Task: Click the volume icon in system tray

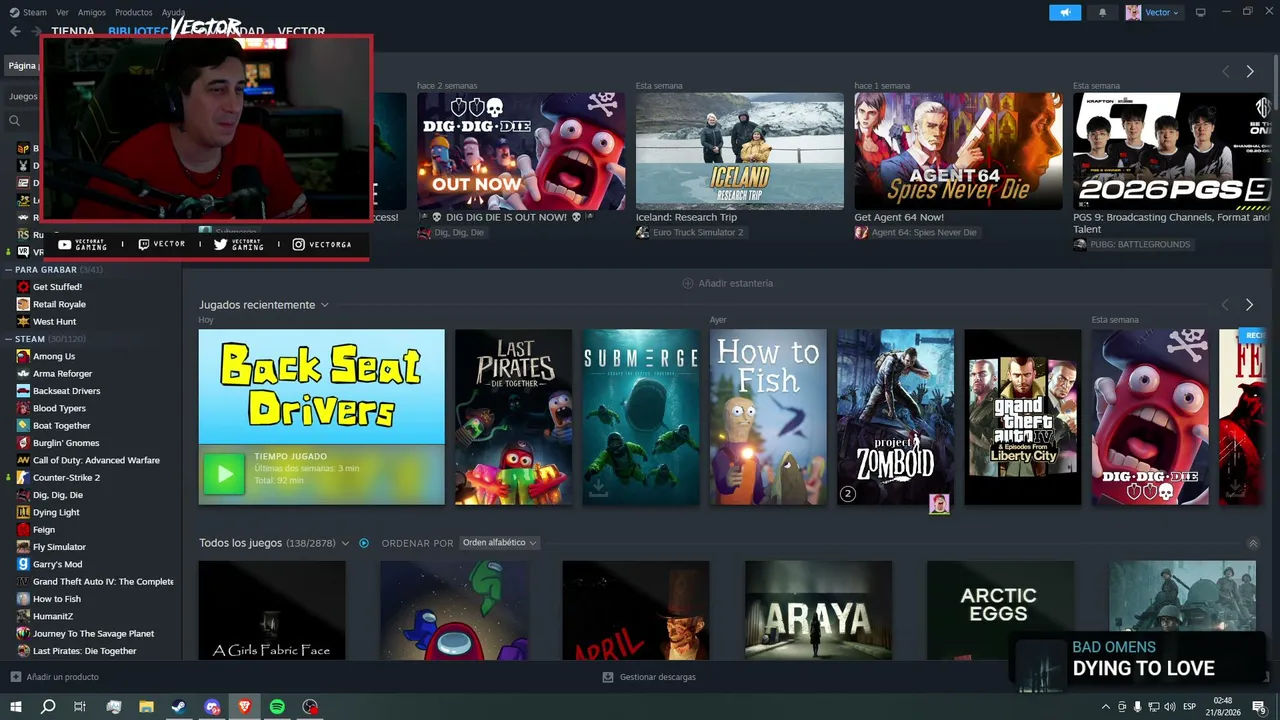Action: coord(1169,707)
